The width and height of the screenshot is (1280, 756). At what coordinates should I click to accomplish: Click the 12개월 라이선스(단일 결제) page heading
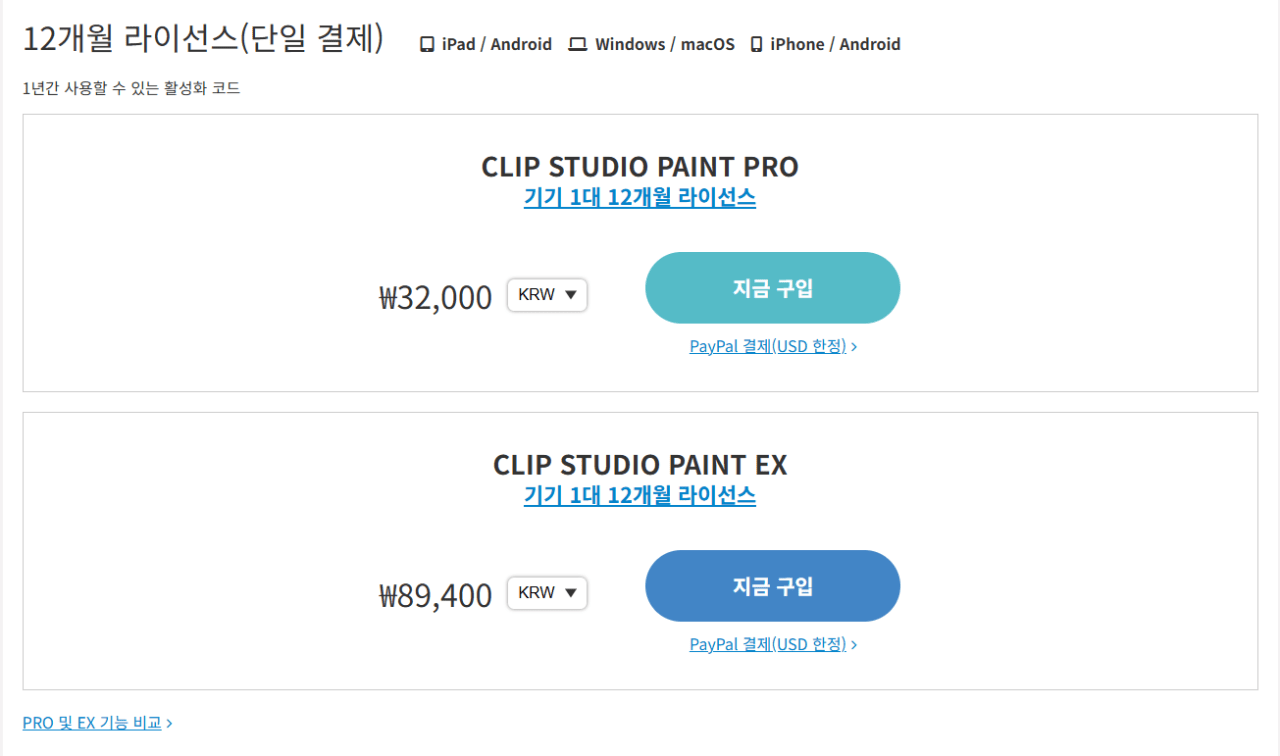(203, 37)
